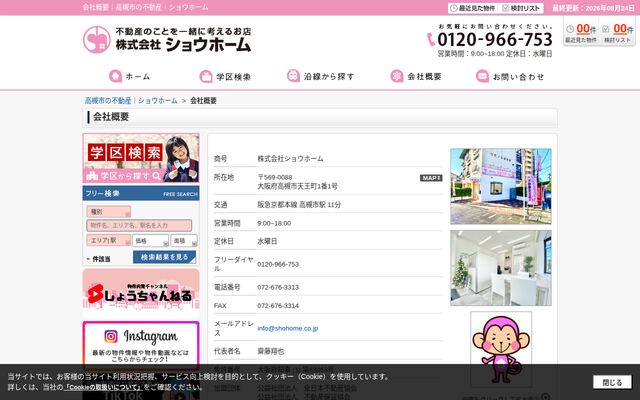Image resolution: width=640 pixels, height=400 pixels.
Task: Click the フリー検索 panel header
Action: pyautogui.click(x=141, y=193)
